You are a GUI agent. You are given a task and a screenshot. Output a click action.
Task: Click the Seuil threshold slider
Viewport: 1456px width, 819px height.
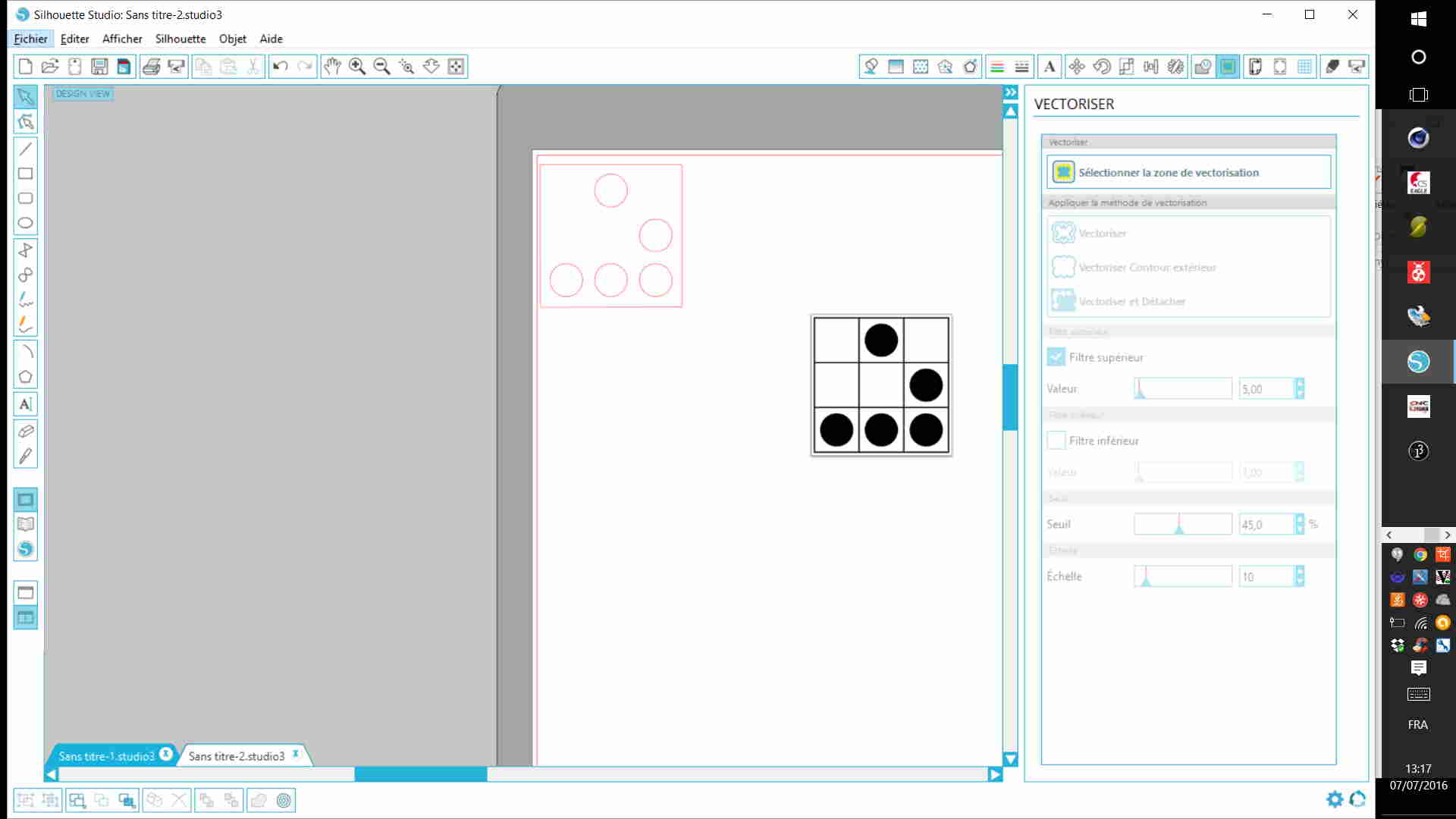1182,524
